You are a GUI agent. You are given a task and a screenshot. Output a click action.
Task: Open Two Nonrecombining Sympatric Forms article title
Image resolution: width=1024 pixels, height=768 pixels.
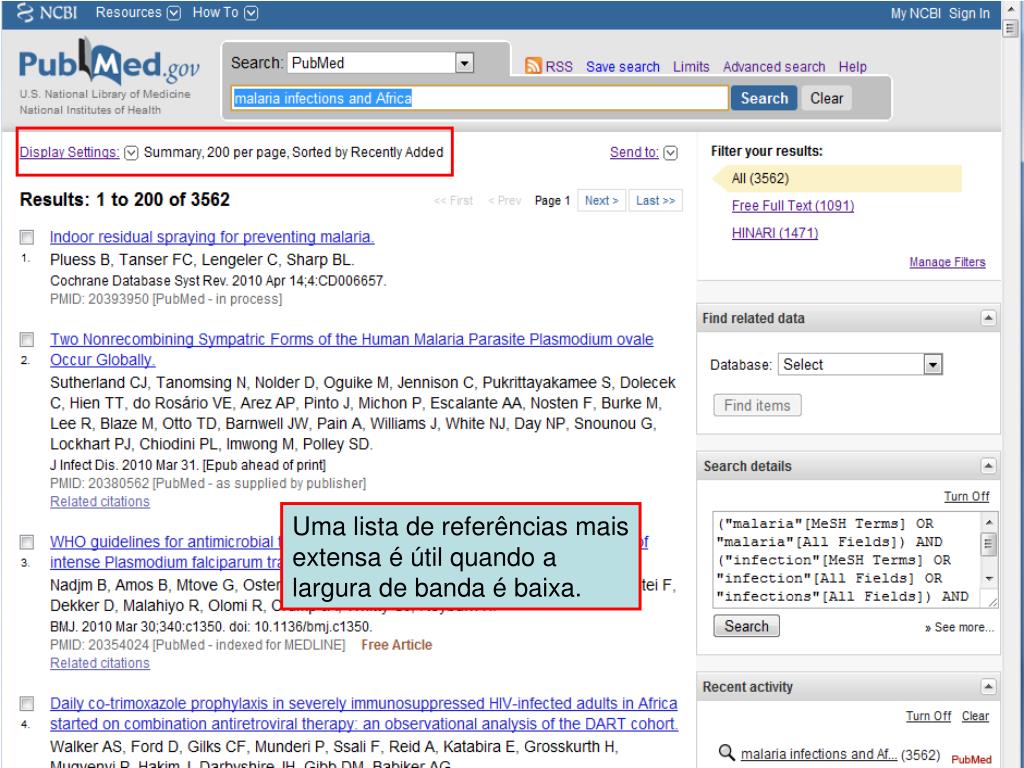tap(352, 349)
